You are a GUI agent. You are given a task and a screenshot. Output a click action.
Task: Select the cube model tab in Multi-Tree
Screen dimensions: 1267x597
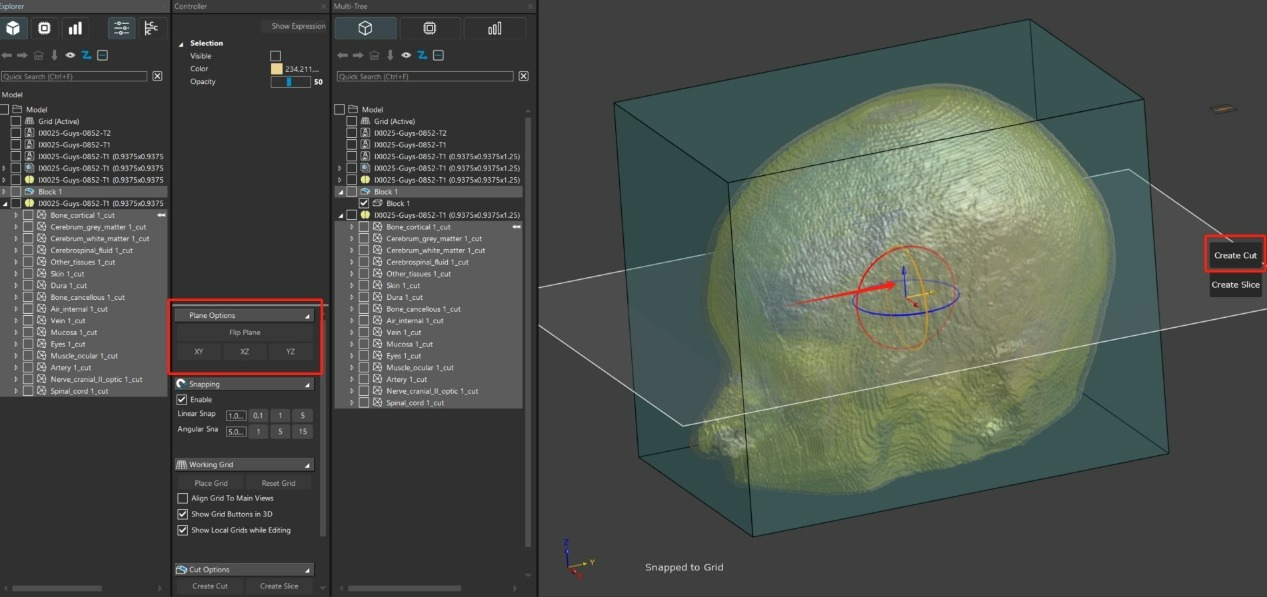365,28
